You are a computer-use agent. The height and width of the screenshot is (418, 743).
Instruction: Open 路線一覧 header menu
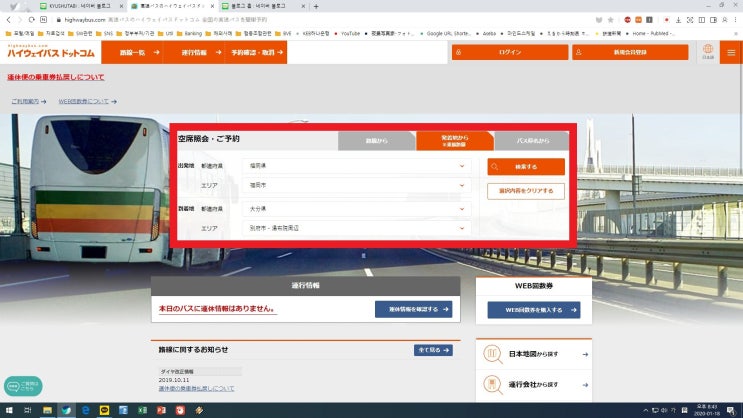click(133, 52)
